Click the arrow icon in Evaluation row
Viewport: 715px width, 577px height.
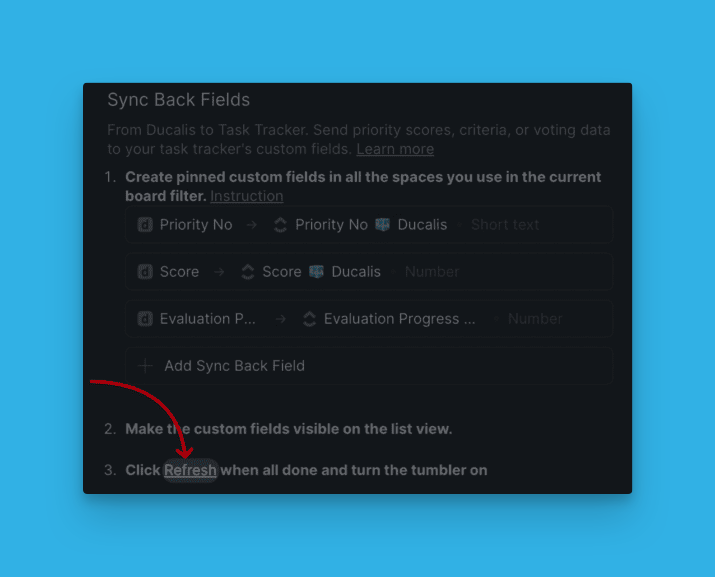[x=281, y=319]
